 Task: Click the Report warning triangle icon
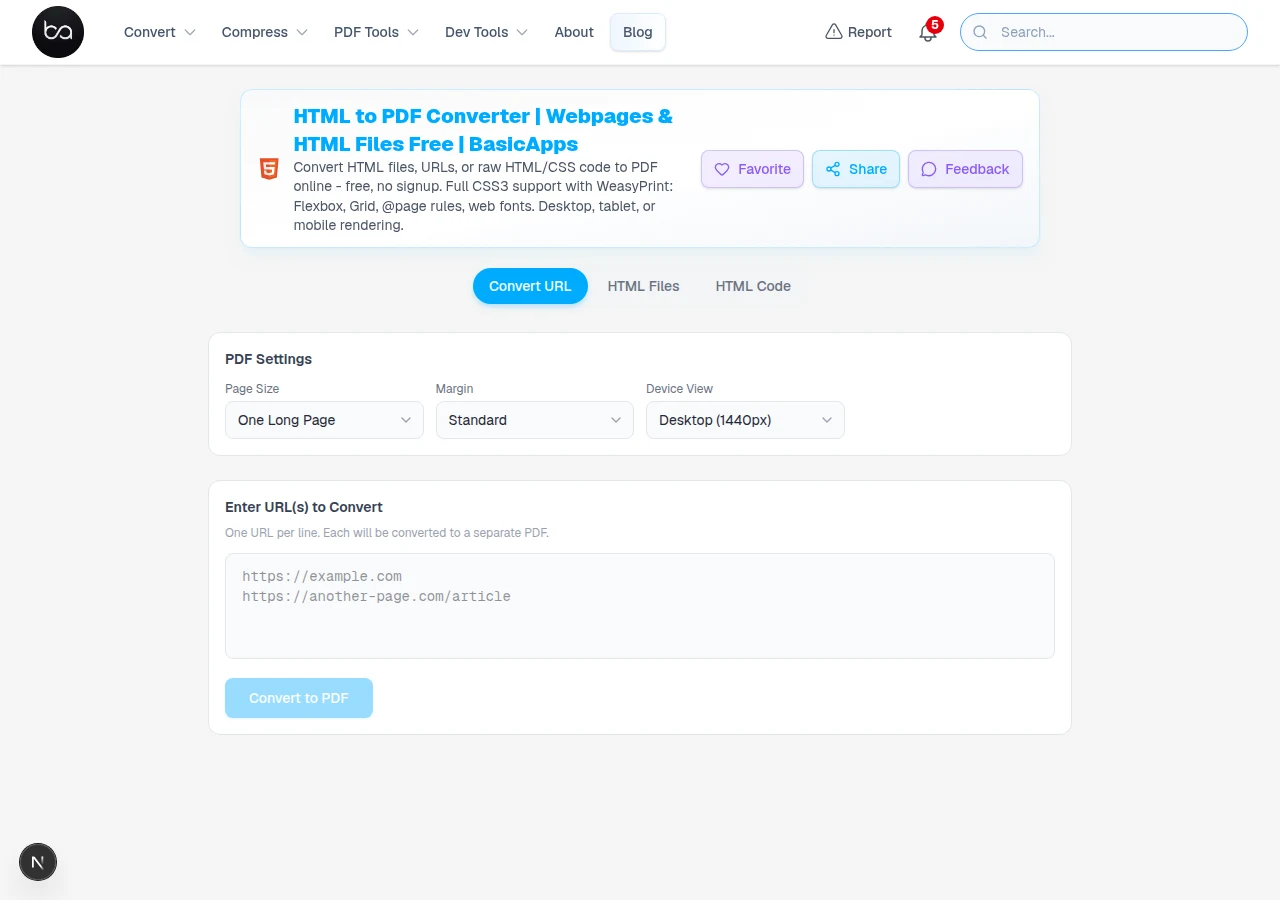pyautogui.click(x=834, y=32)
